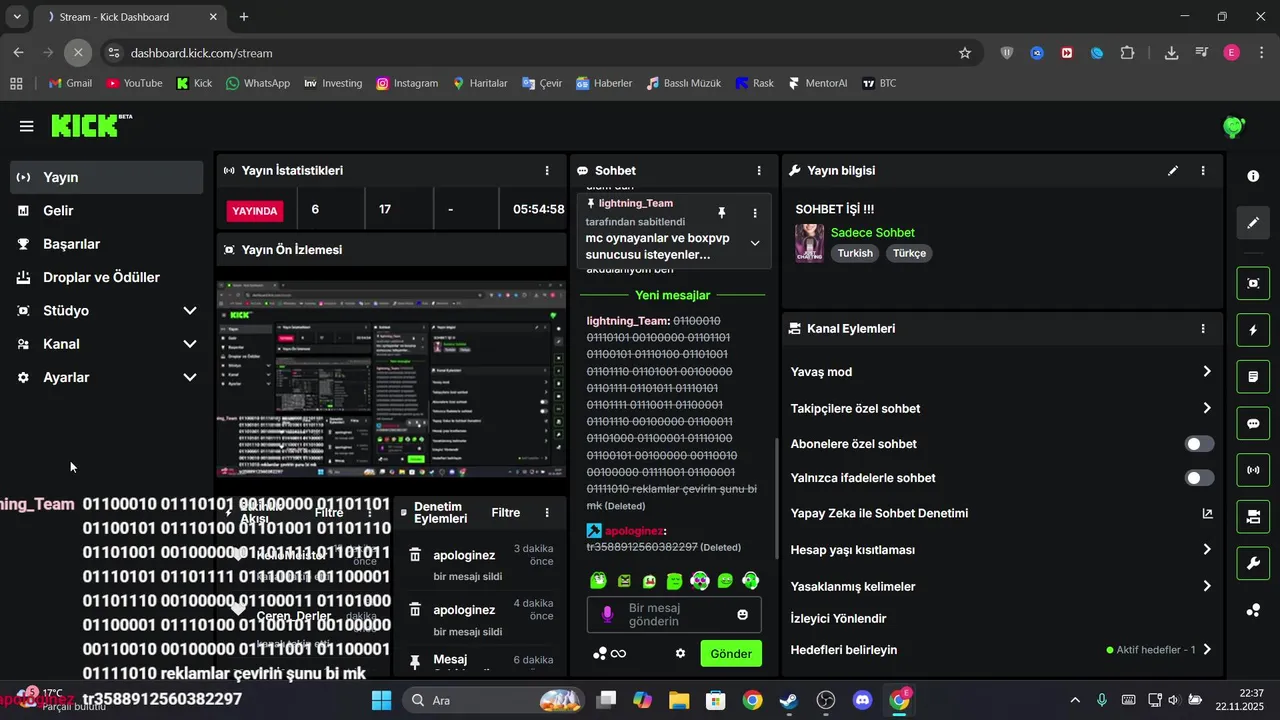Click the green Gönder send button
Image resolution: width=1280 pixels, height=720 pixels.
pyautogui.click(x=731, y=654)
